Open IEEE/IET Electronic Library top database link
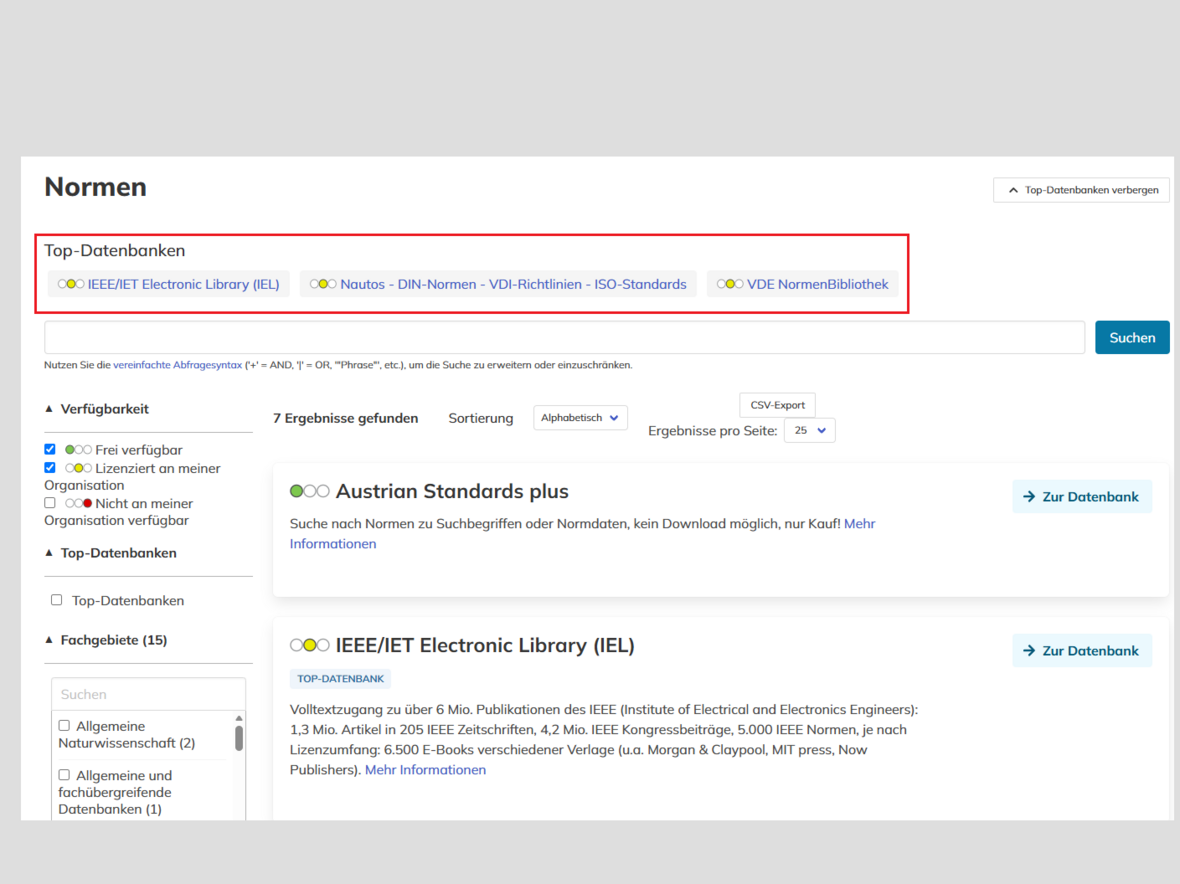The width and height of the screenshot is (1180, 884). pyautogui.click(x=183, y=284)
